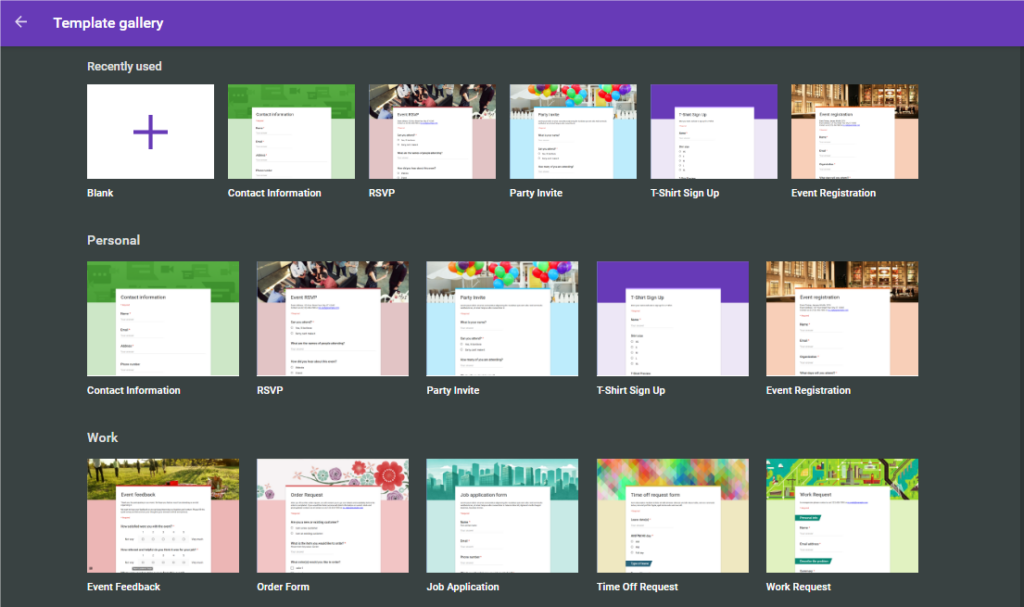This screenshot has height=607, width=1024.
Task: Open the Job Application template thumbnail
Action: 502,515
